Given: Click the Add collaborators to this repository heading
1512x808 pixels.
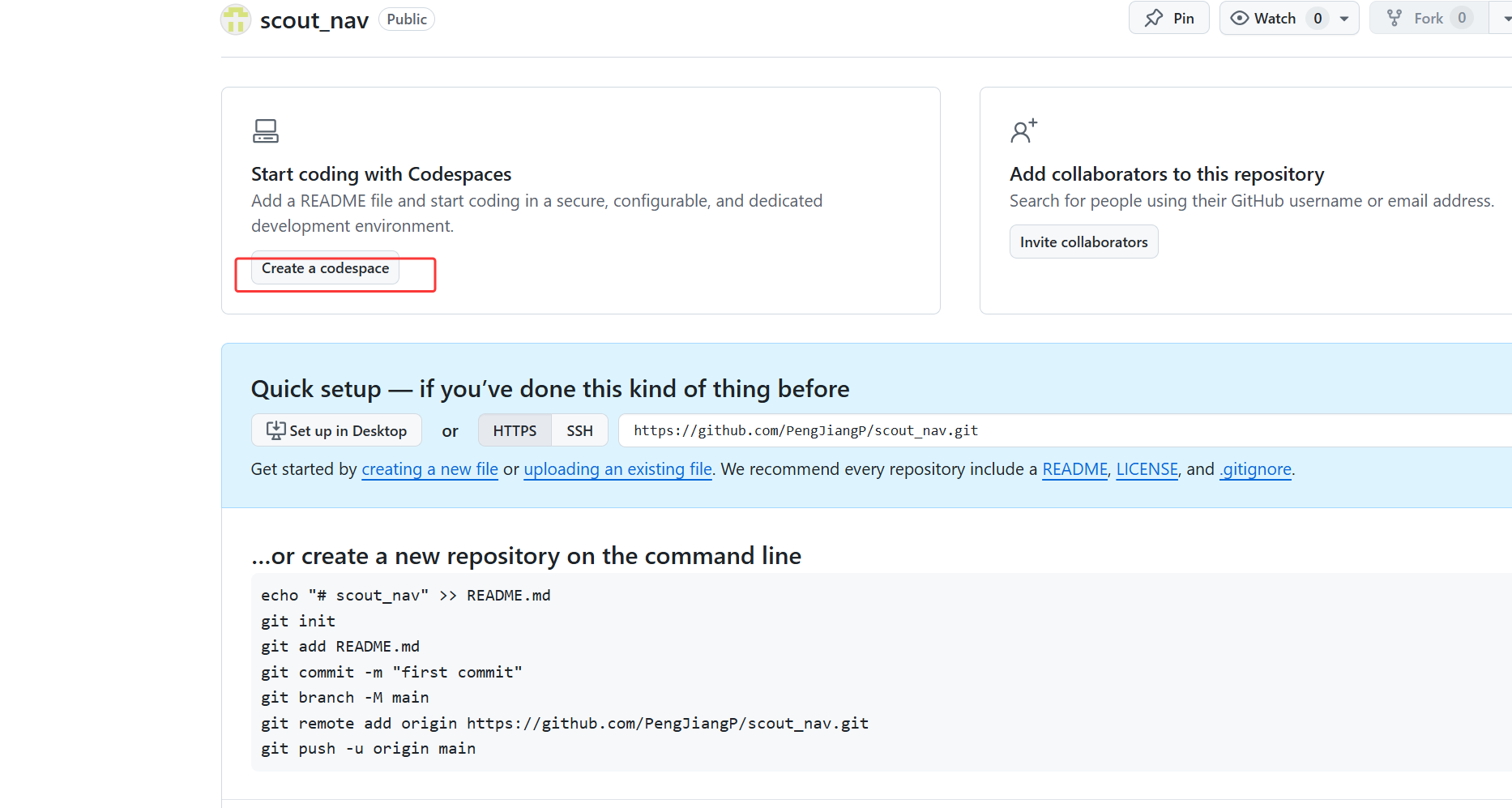Looking at the screenshot, I should pyautogui.click(x=1167, y=174).
